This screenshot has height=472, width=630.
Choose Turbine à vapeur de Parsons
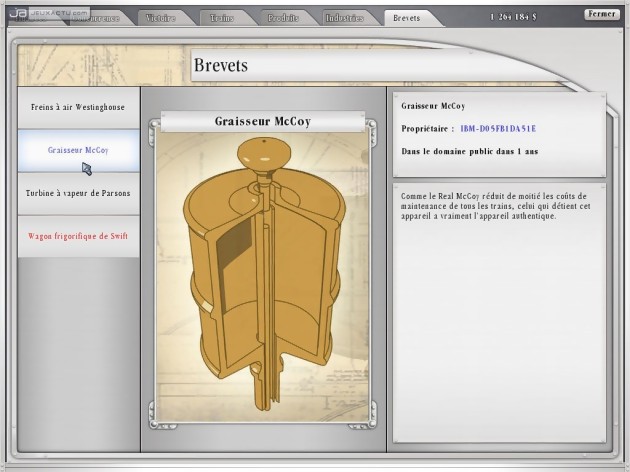click(x=78, y=193)
